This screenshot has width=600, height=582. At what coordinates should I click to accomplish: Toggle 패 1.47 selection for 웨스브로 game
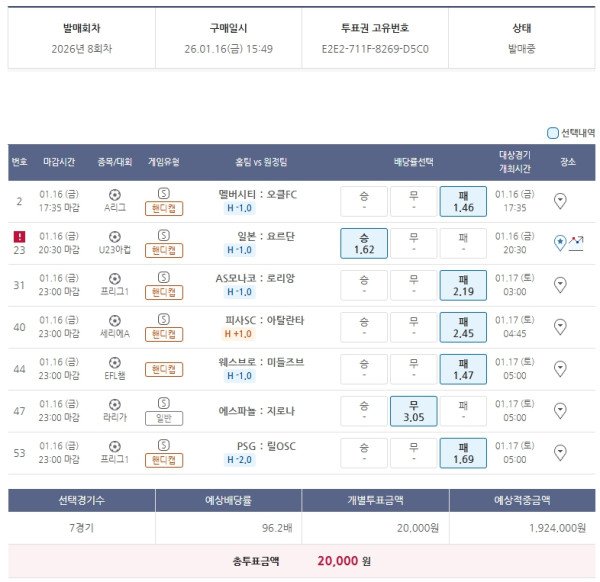463,369
